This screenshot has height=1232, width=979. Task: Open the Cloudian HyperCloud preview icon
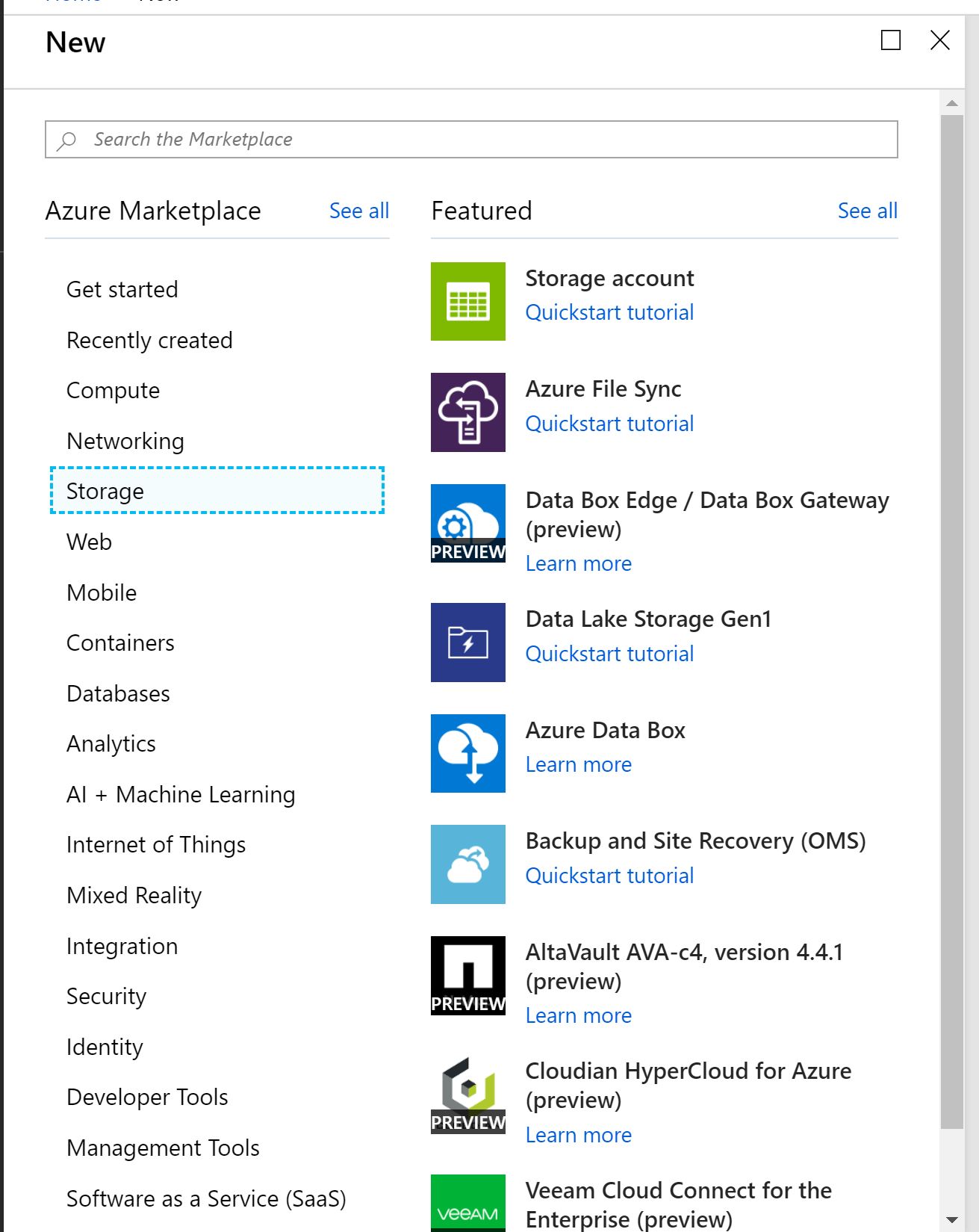coord(468,1095)
